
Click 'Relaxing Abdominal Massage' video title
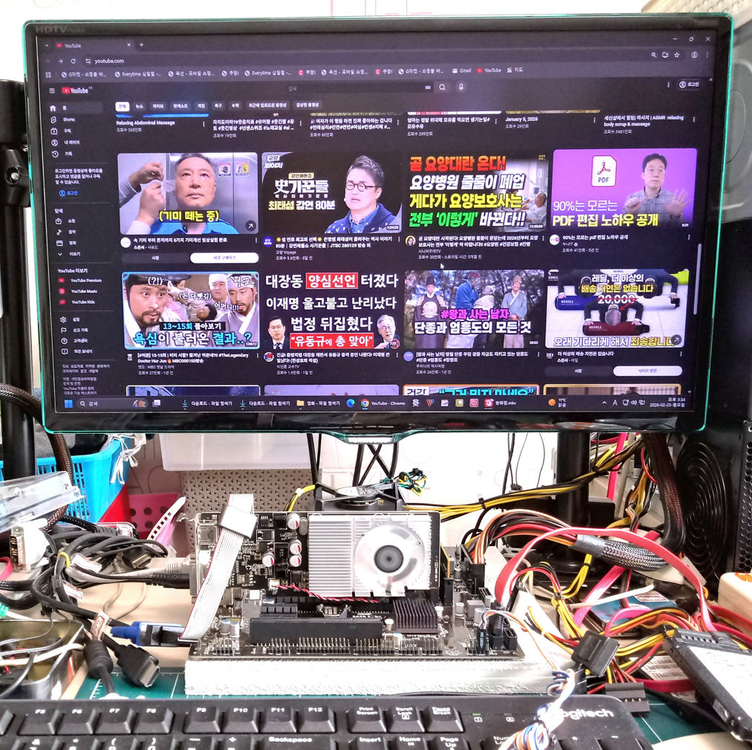click(146, 123)
